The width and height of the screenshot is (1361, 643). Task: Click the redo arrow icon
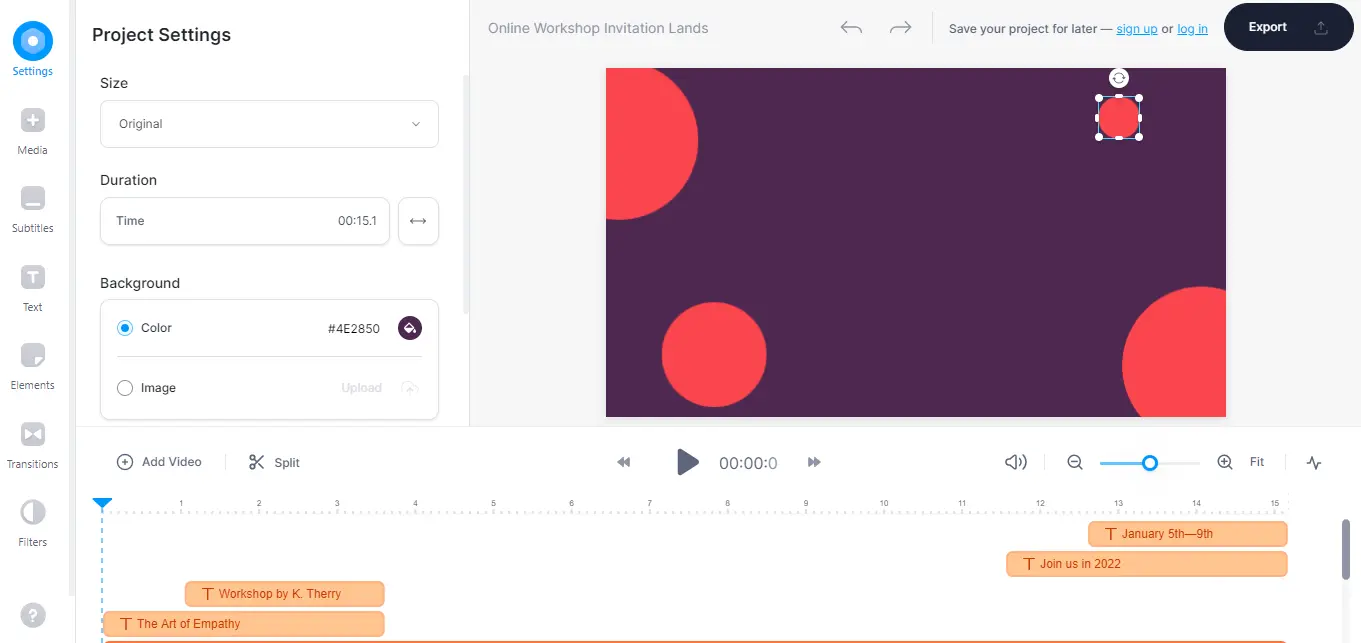coord(900,28)
